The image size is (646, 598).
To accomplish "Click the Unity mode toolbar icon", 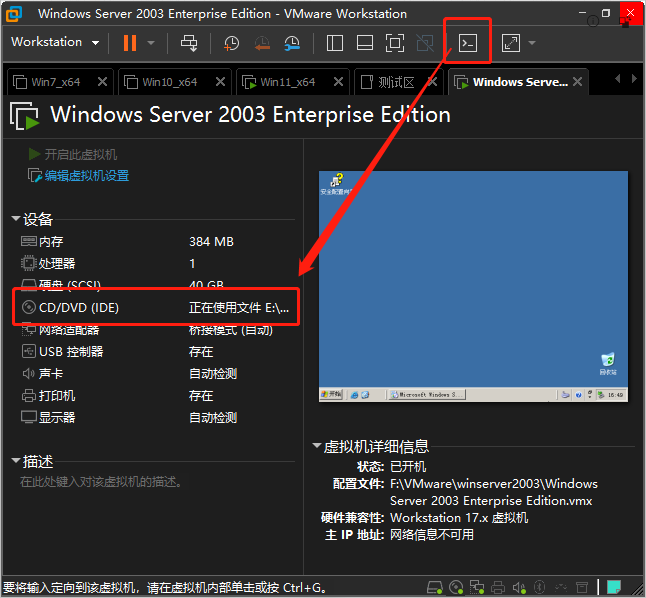I will (425, 43).
